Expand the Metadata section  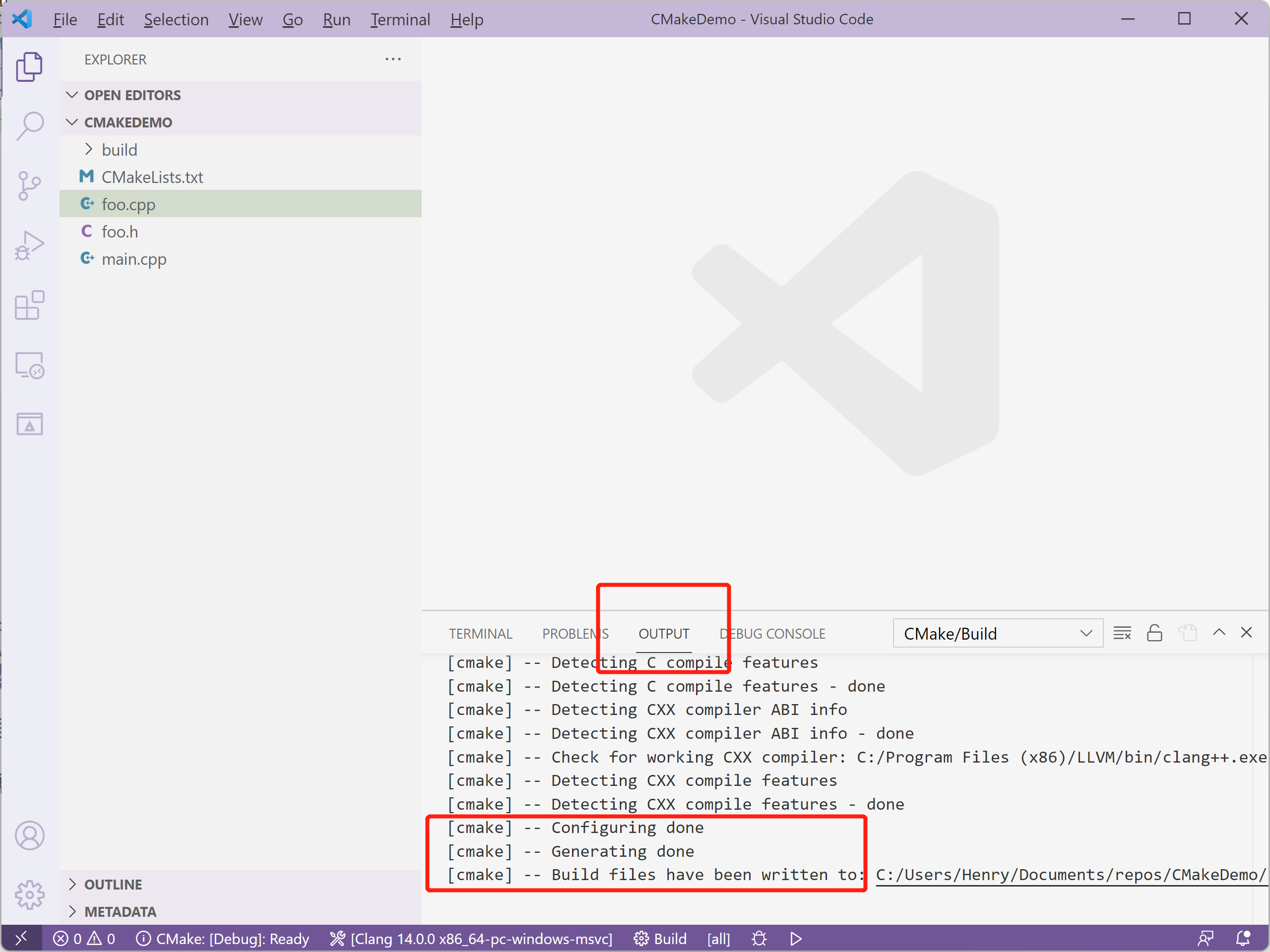(241, 911)
